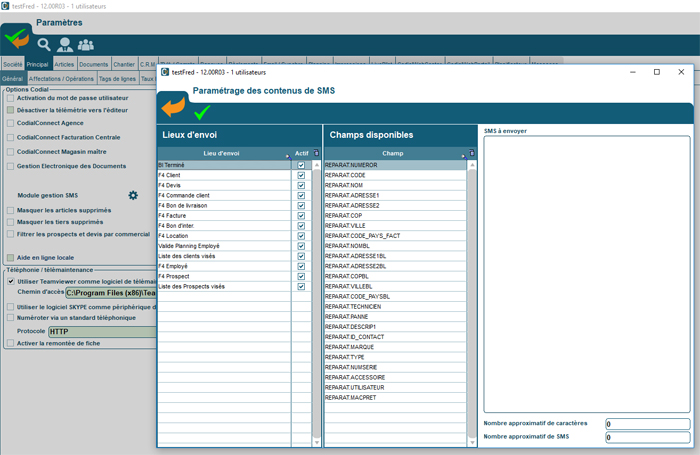This screenshot has width=700, height=455.
Task: Switch to the Articles tab
Action: click(64, 64)
